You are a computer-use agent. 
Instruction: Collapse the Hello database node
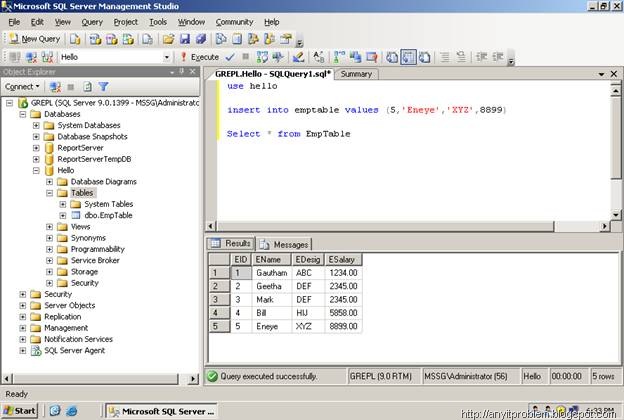point(36,170)
